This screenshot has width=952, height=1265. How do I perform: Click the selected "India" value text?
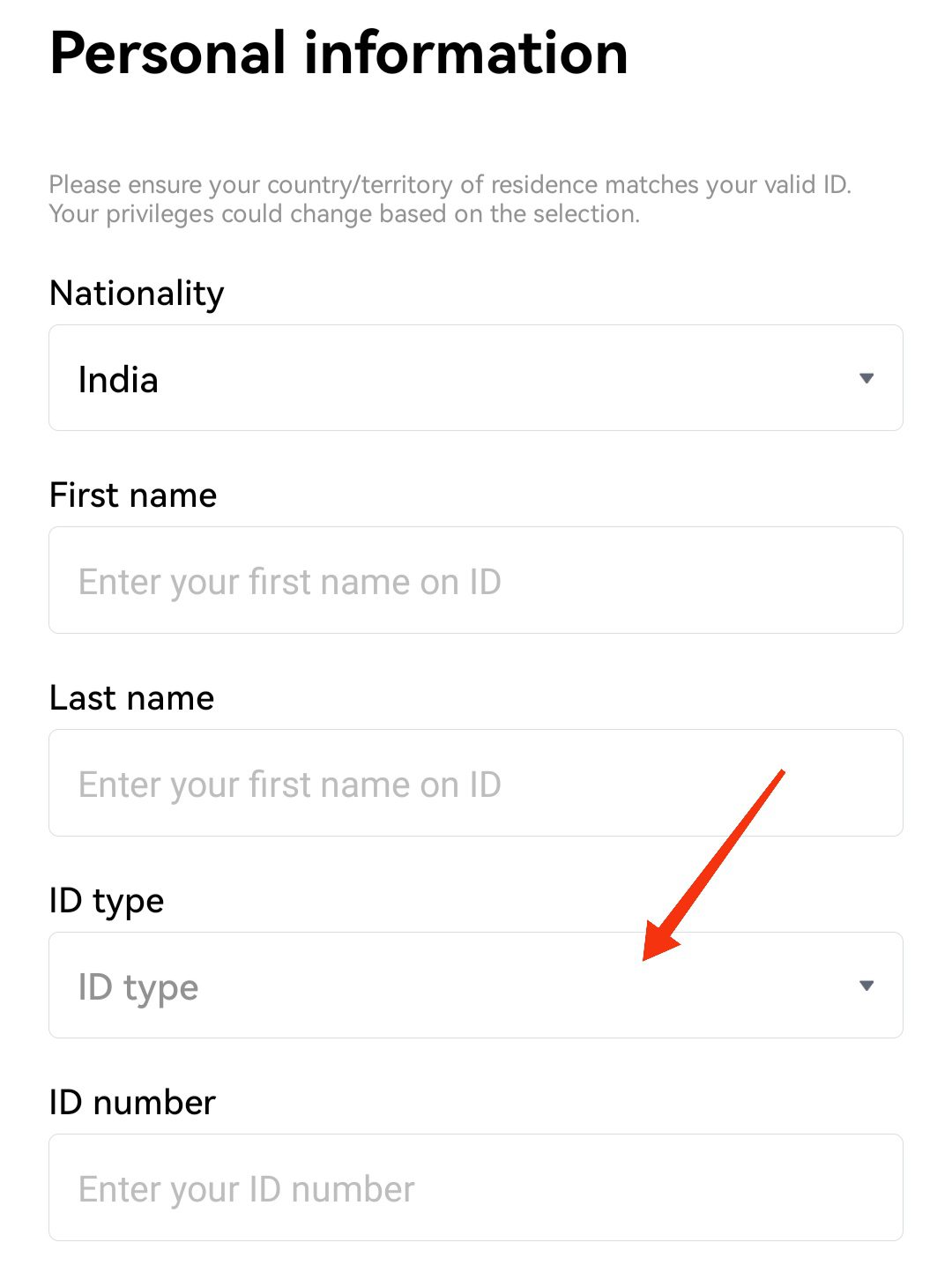click(x=118, y=380)
